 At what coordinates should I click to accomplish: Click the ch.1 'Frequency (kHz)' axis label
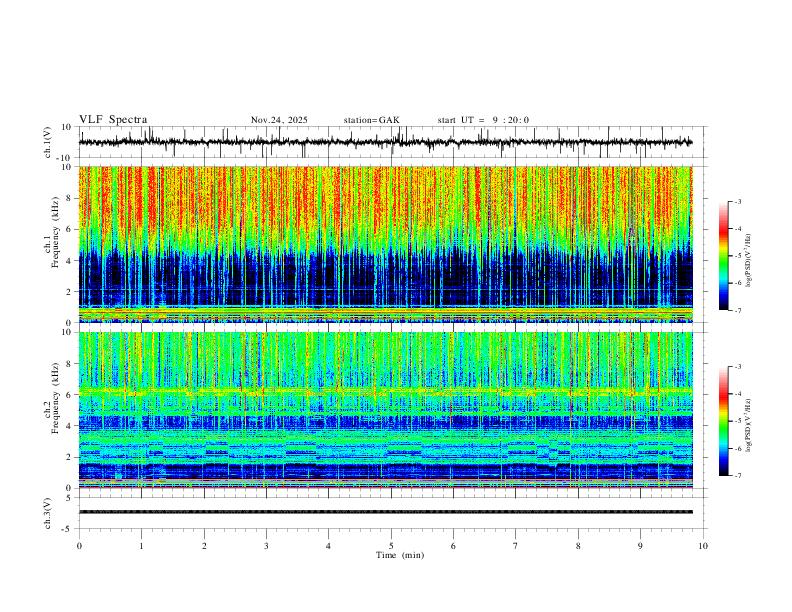(x=54, y=232)
